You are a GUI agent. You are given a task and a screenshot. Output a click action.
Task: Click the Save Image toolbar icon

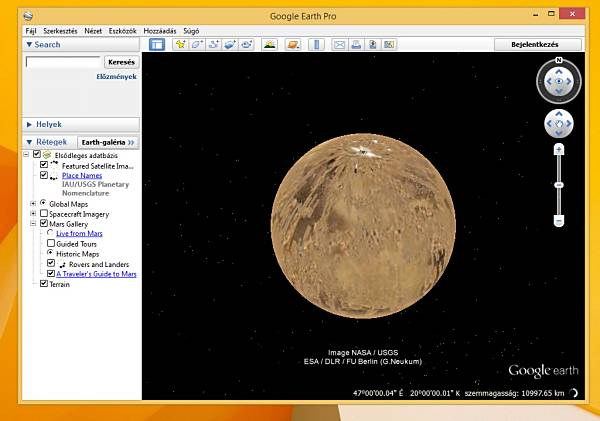372,44
